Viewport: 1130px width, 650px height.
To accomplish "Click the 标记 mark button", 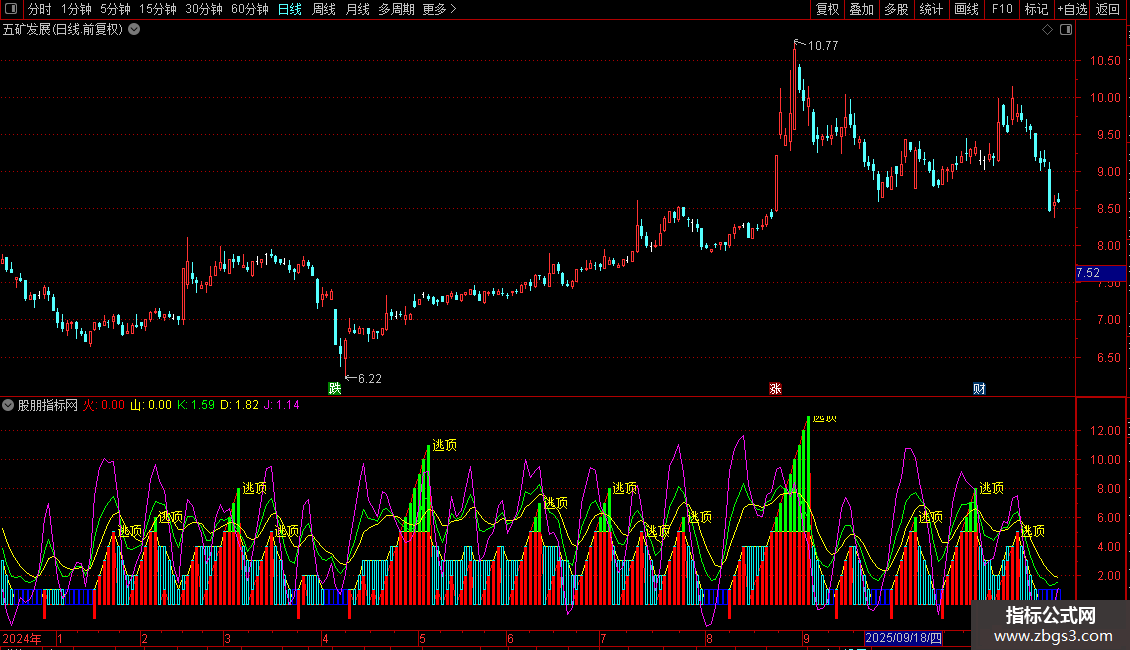I will 1036,9.
